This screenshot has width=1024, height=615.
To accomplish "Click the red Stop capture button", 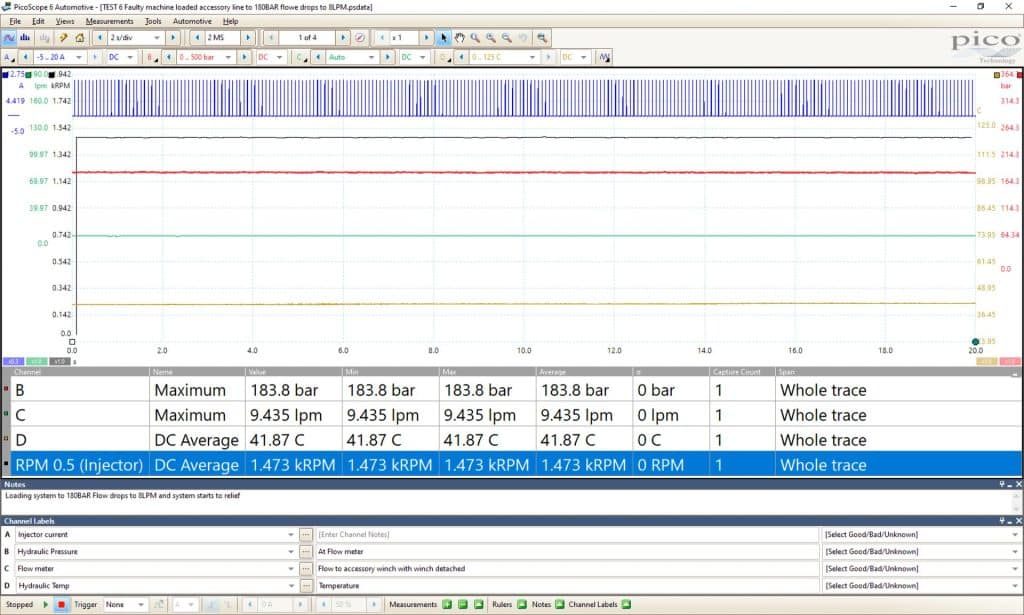I will point(61,605).
